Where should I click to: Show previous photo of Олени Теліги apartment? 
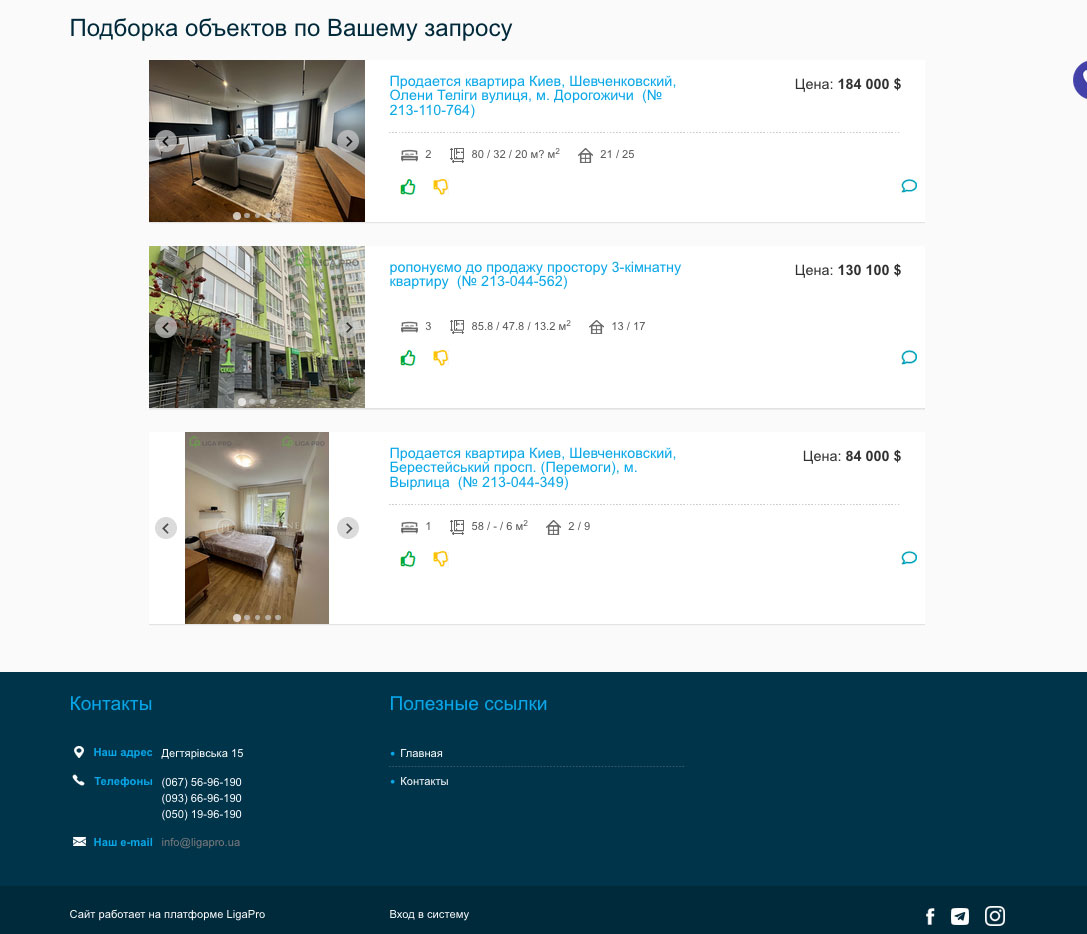(x=166, y=141)
